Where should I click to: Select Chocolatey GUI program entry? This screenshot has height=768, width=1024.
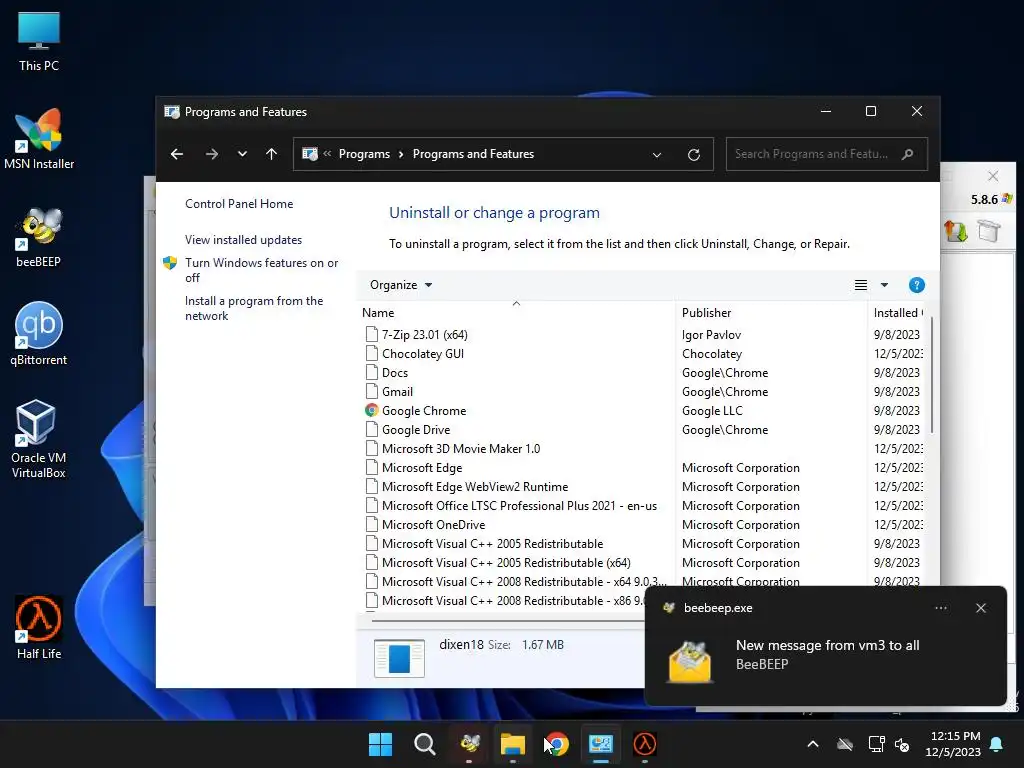point(423,353)
